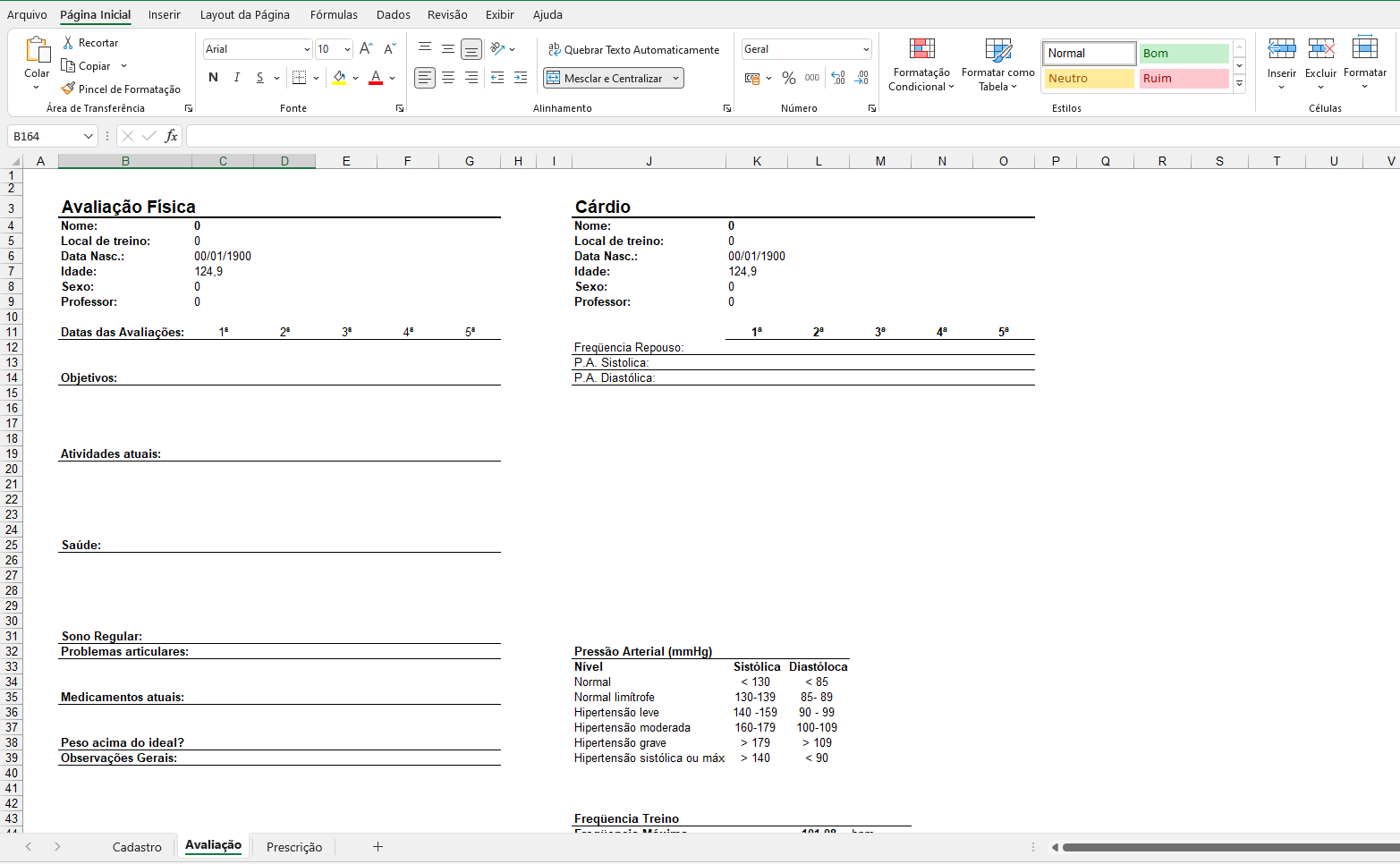The height and width of the screenshot is (864, 1400).
Task: Click the Pincel de Formatação brush icon
Action: pyautogui.click(x=68, y=89)
